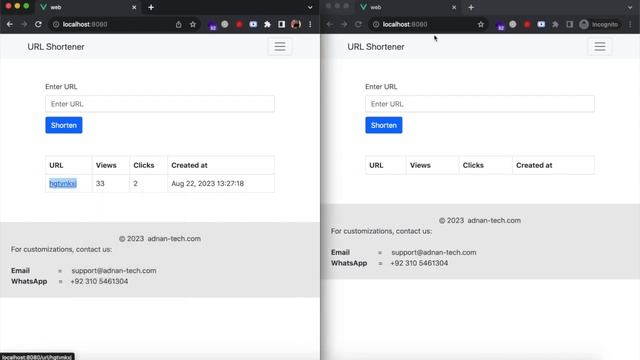Click Incognito profile indicator
This screenshot has height=360, width=640.
(x=599, y=24)
